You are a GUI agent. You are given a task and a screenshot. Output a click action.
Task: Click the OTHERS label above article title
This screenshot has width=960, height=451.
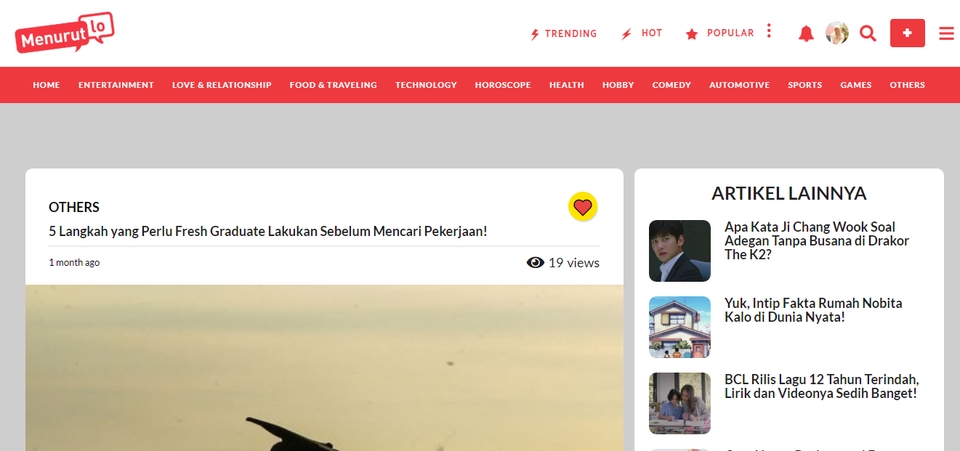pos(74,207)
